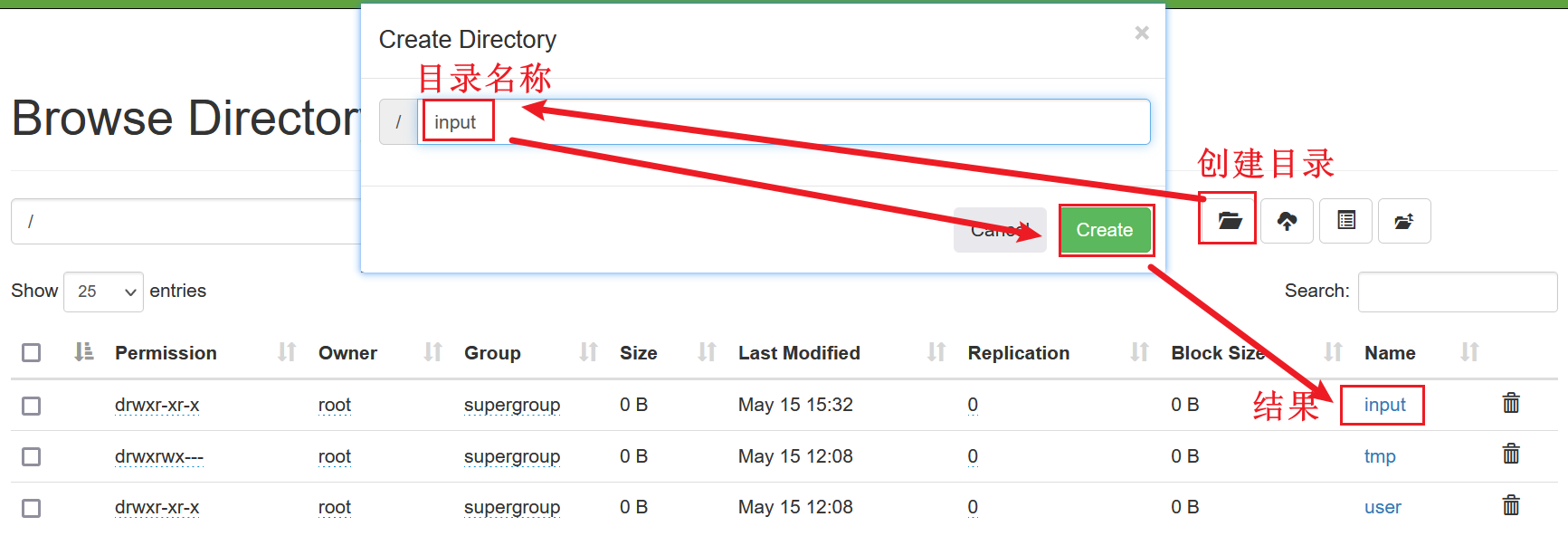This screenshot has width=1568, height=536.
Task: Click May 15 15:32 date cell
Action: 795,405
